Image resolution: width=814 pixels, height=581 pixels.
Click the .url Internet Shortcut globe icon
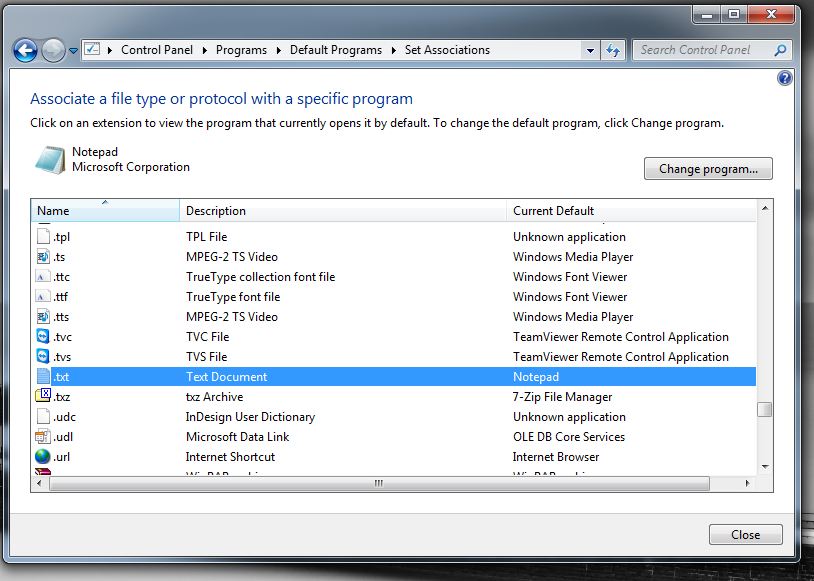[43, 457]
